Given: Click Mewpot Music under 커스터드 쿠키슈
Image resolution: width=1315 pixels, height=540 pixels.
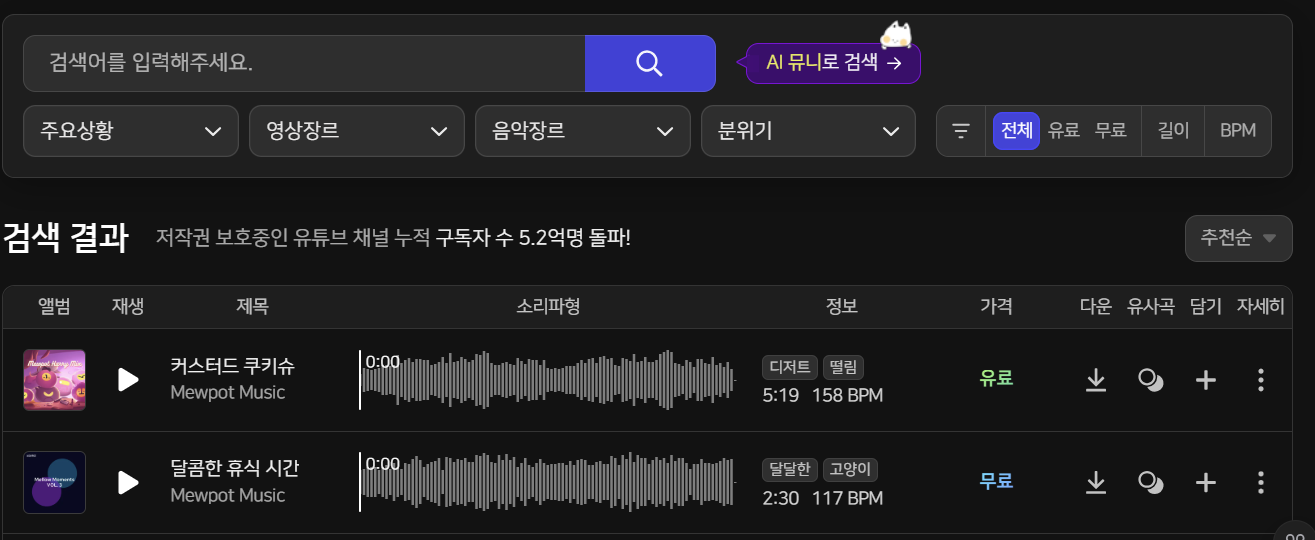Looking at the screenshot, I should (x=228, y=393).
